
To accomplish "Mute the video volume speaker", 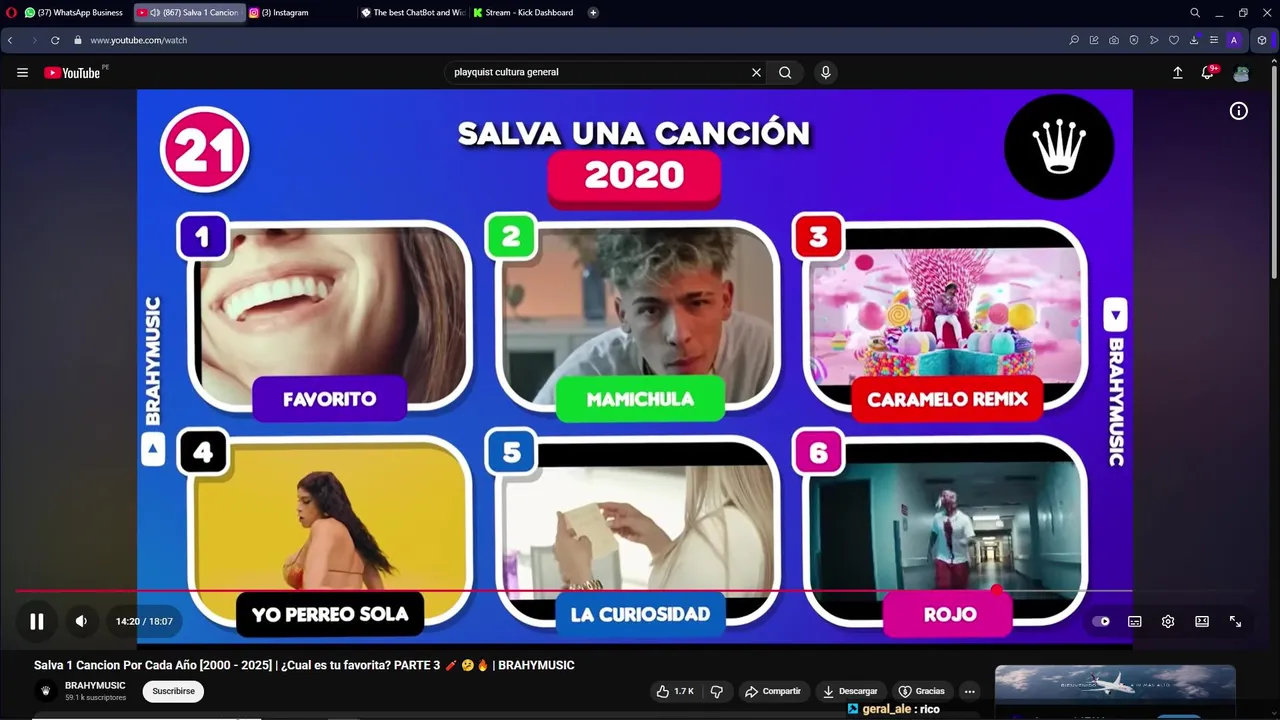I will tap(81, 621).
